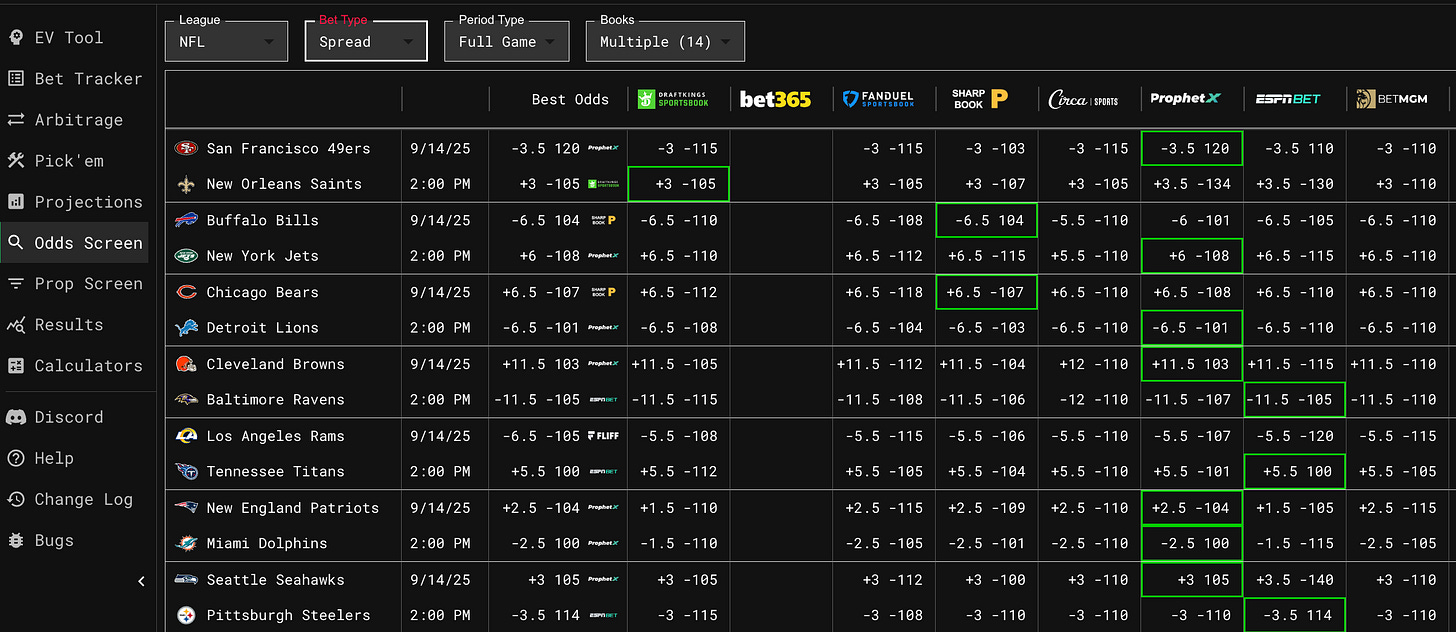1456x632 pixels.
Task: Click the Odds Screen magnifier icon
Action: 16,242
